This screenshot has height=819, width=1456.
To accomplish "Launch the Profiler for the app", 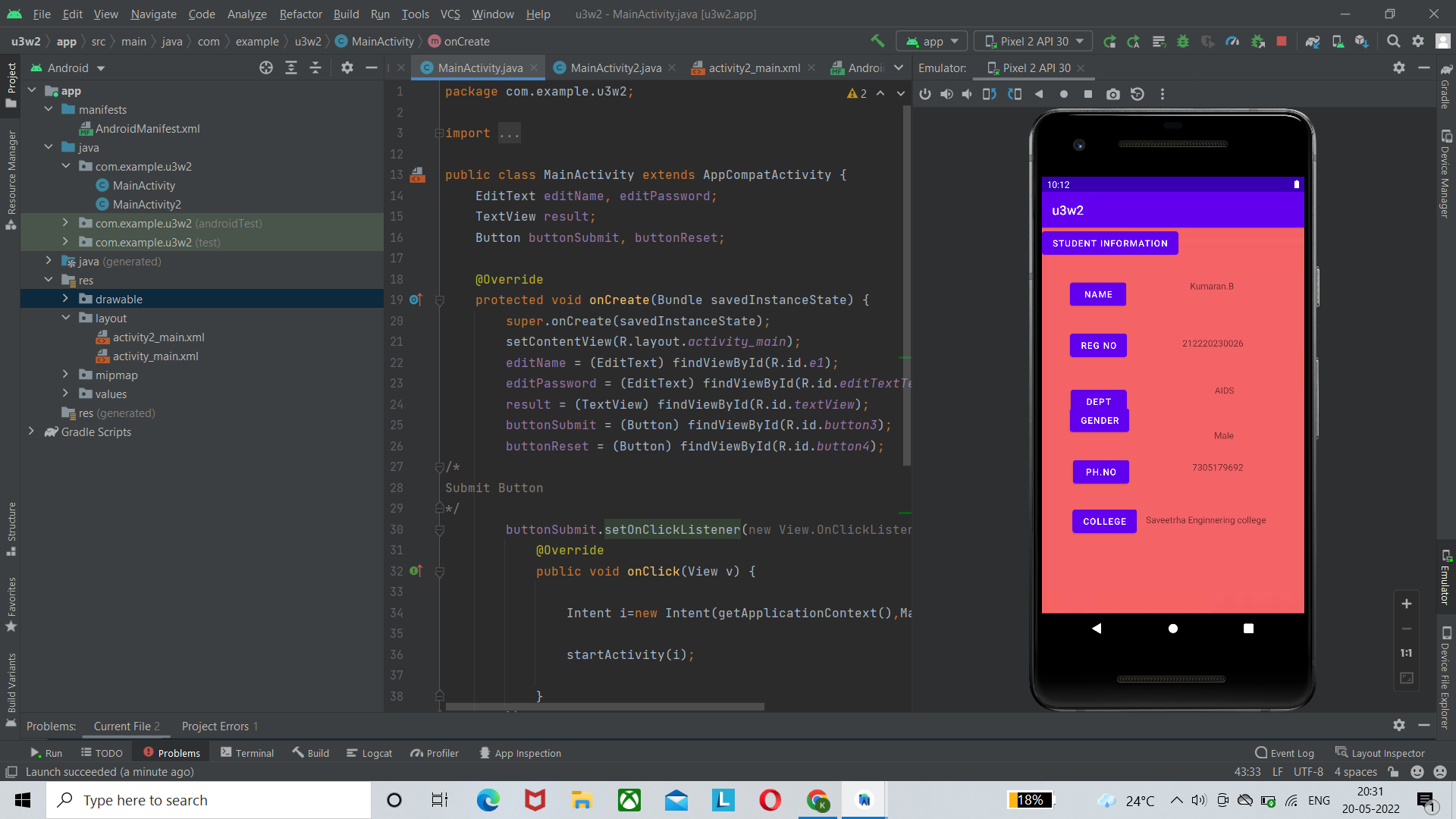I will 1232,41.
